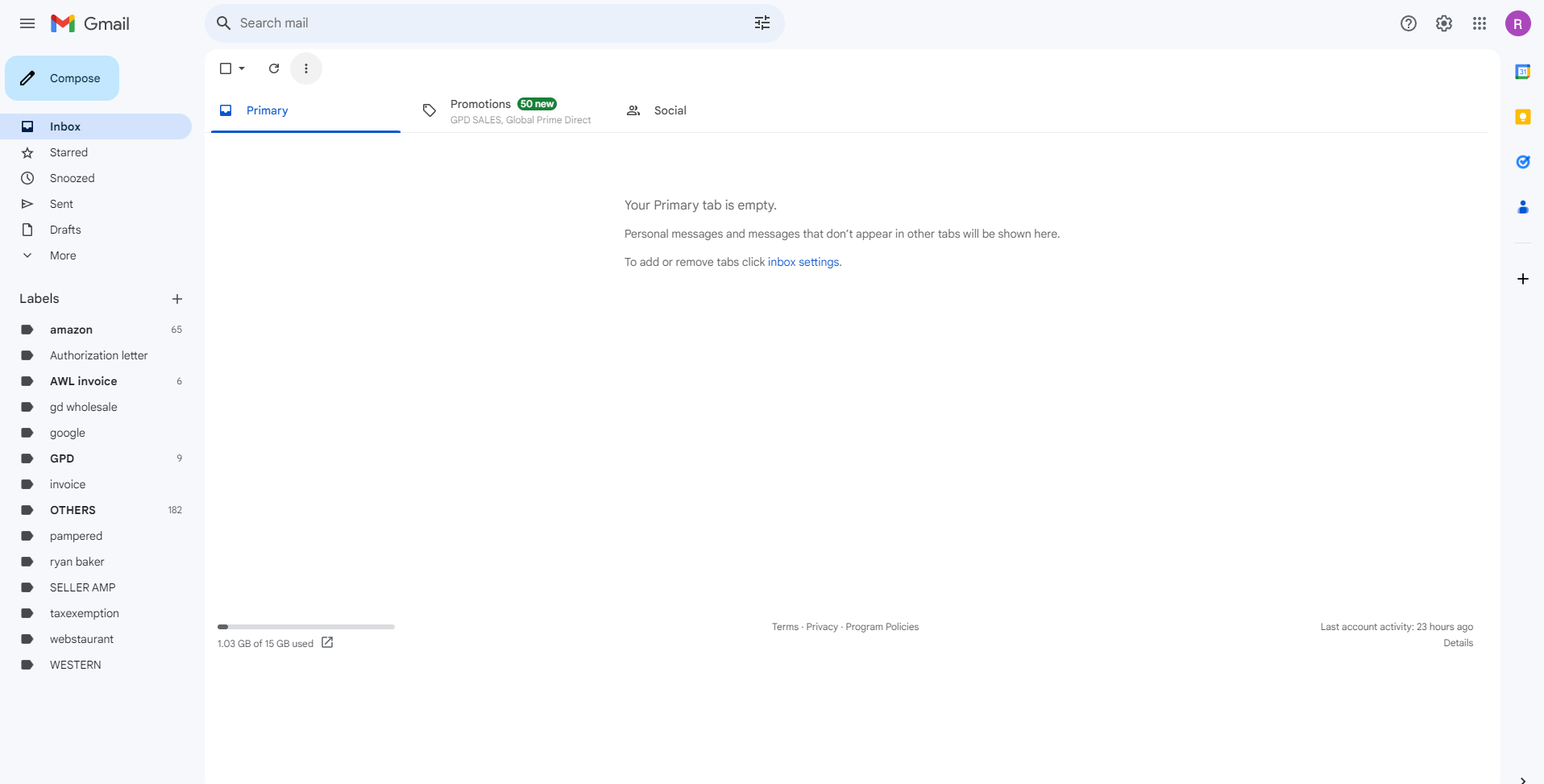Click the search magnifier icon

(224, 23)
